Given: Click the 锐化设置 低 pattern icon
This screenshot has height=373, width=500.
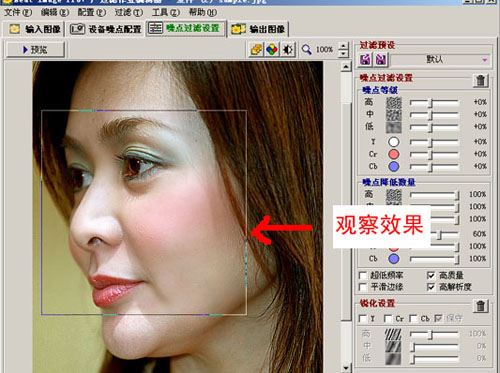Looking at the screenshot, I should [x=393, y=359].
